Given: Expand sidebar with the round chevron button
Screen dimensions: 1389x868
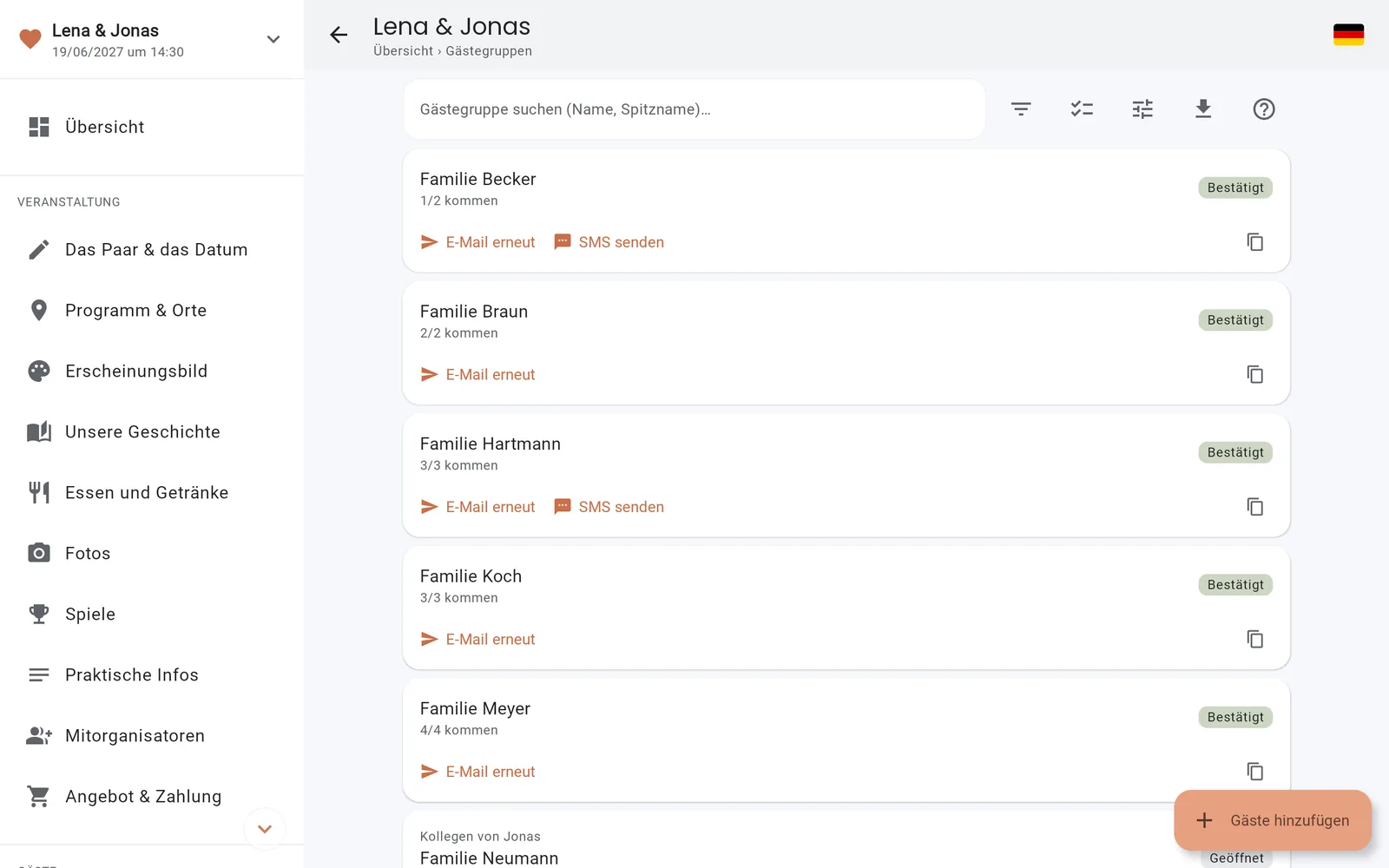Looking at the screenshot, I should (265, 829).
